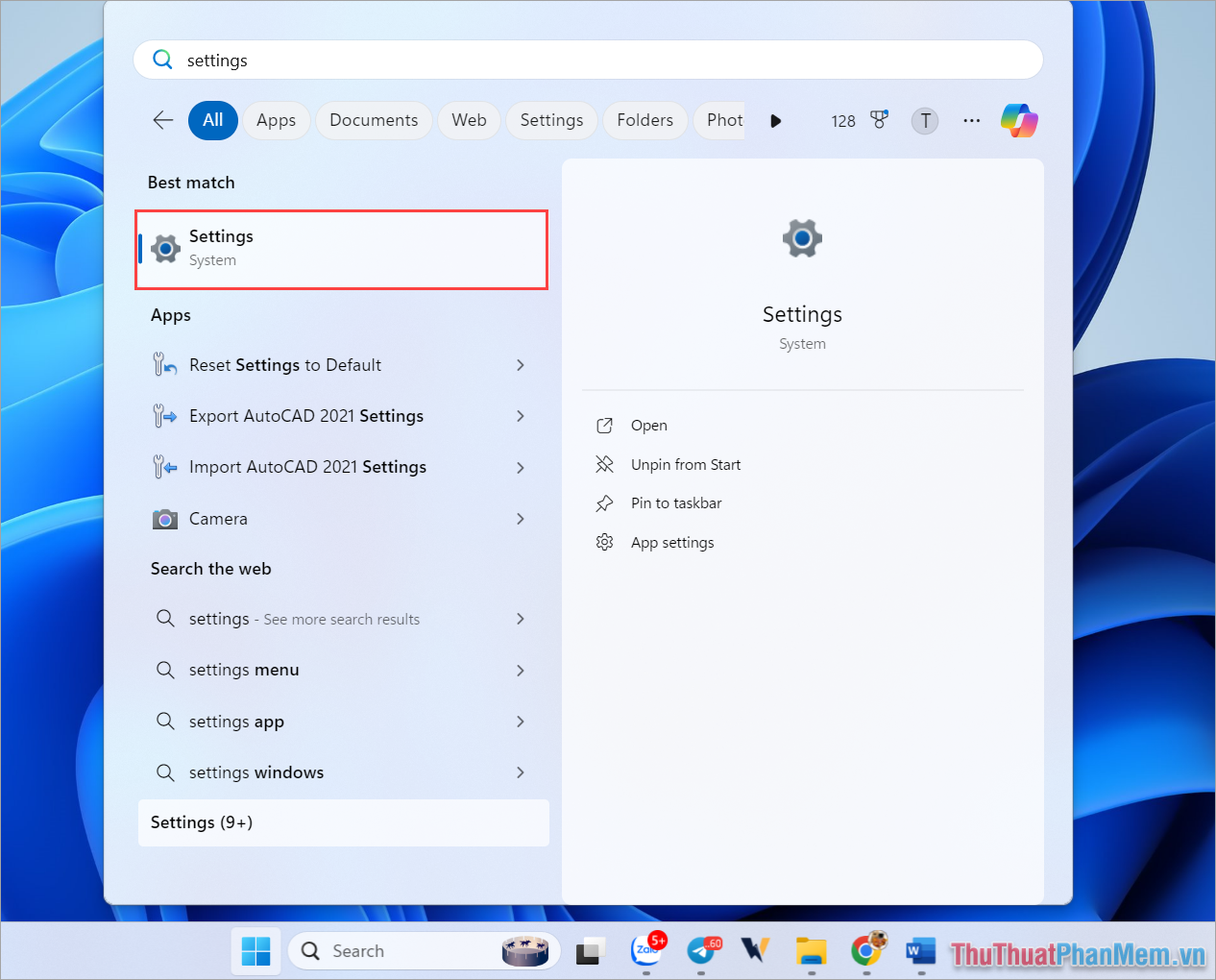Switch to the Settings filter tab
Image resolution: width=1216 pixels, height=980 pixels.
tap(551, 120)
